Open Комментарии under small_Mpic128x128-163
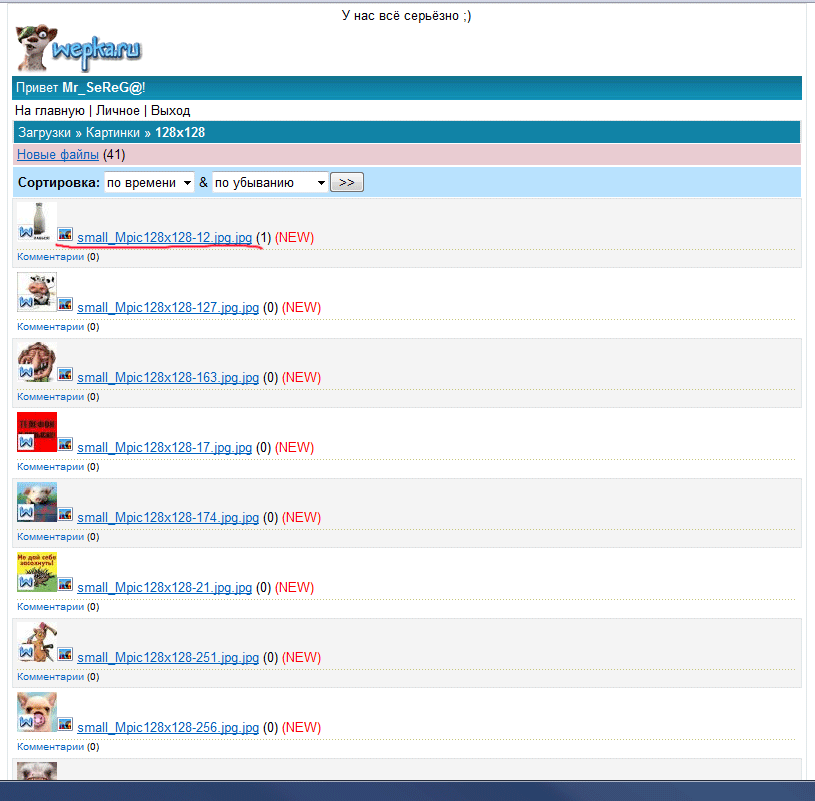The width and height of the screenshot is (815, 801). pyautogui.click(x=50, y=397)
